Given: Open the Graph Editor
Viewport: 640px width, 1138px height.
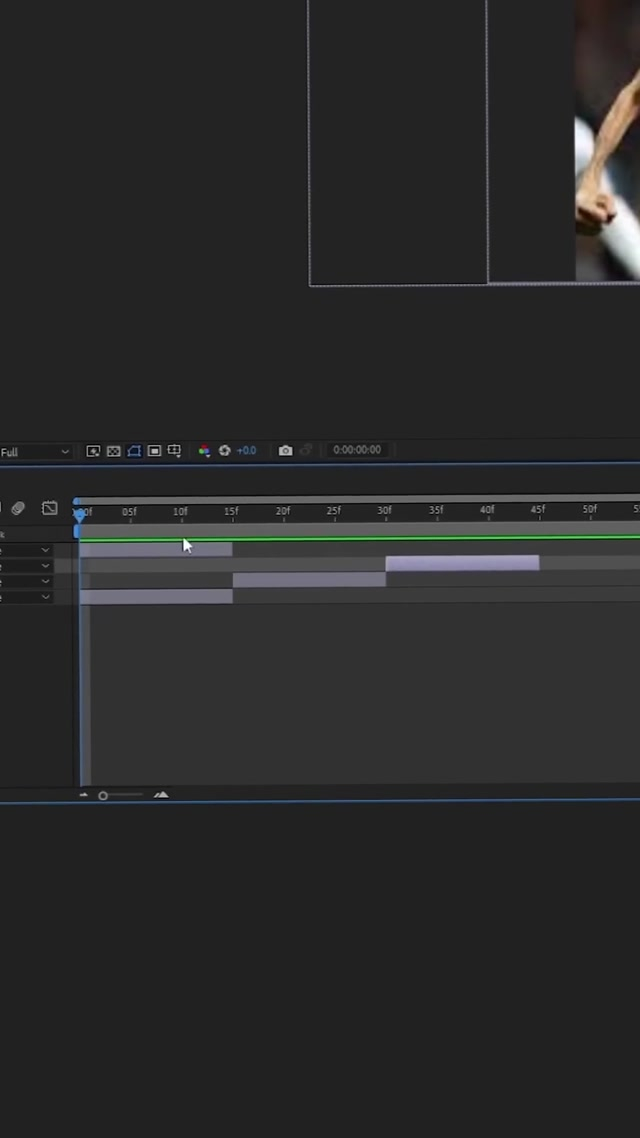Looking at the screenshot, I should pyautogui.click(x=49, y=509).
